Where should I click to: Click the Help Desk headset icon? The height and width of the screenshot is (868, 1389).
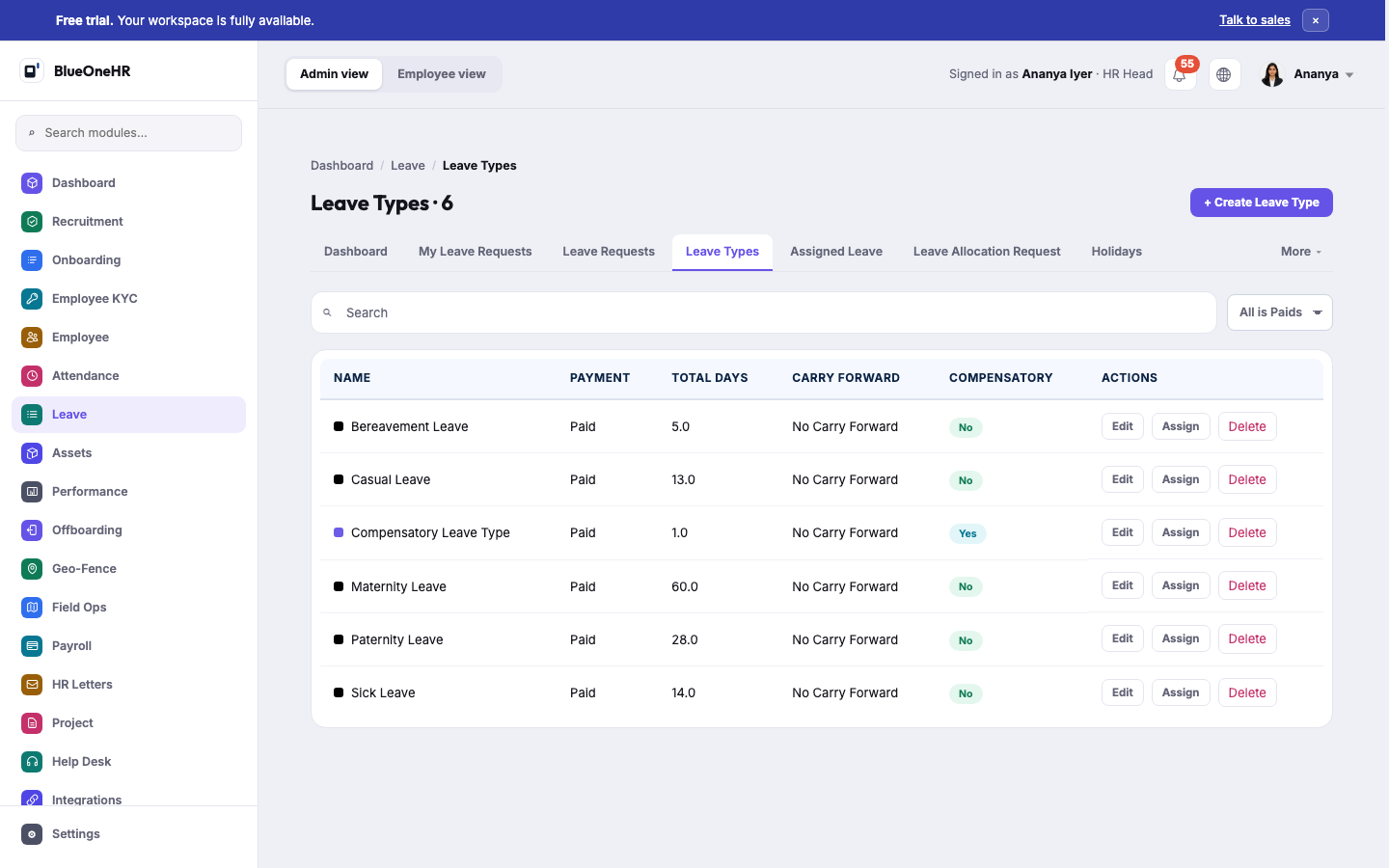(32, 761)
